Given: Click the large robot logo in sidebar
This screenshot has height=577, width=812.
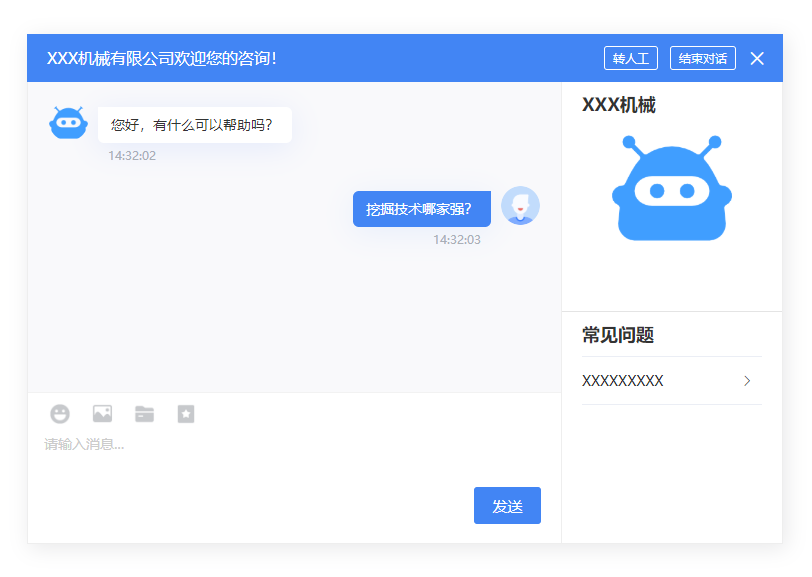Looking at the screenshot, I should click(671, 189).
